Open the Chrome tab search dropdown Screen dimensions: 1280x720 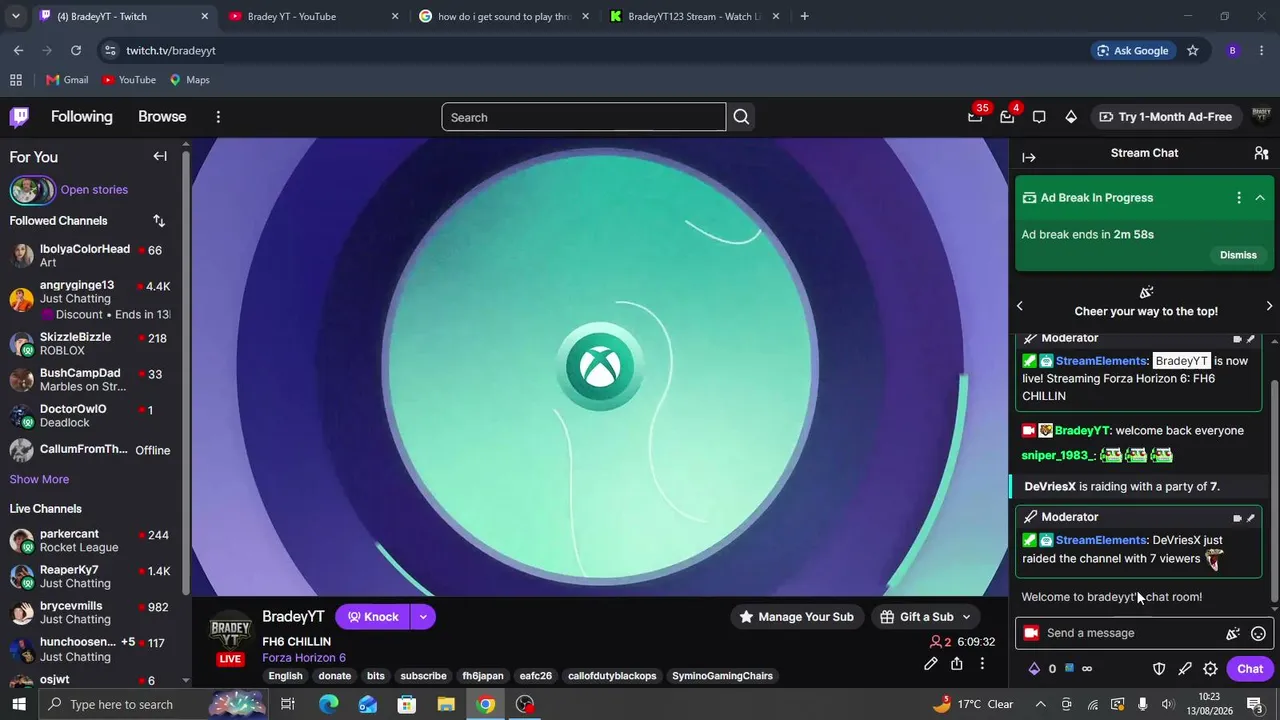pos(15,16)
